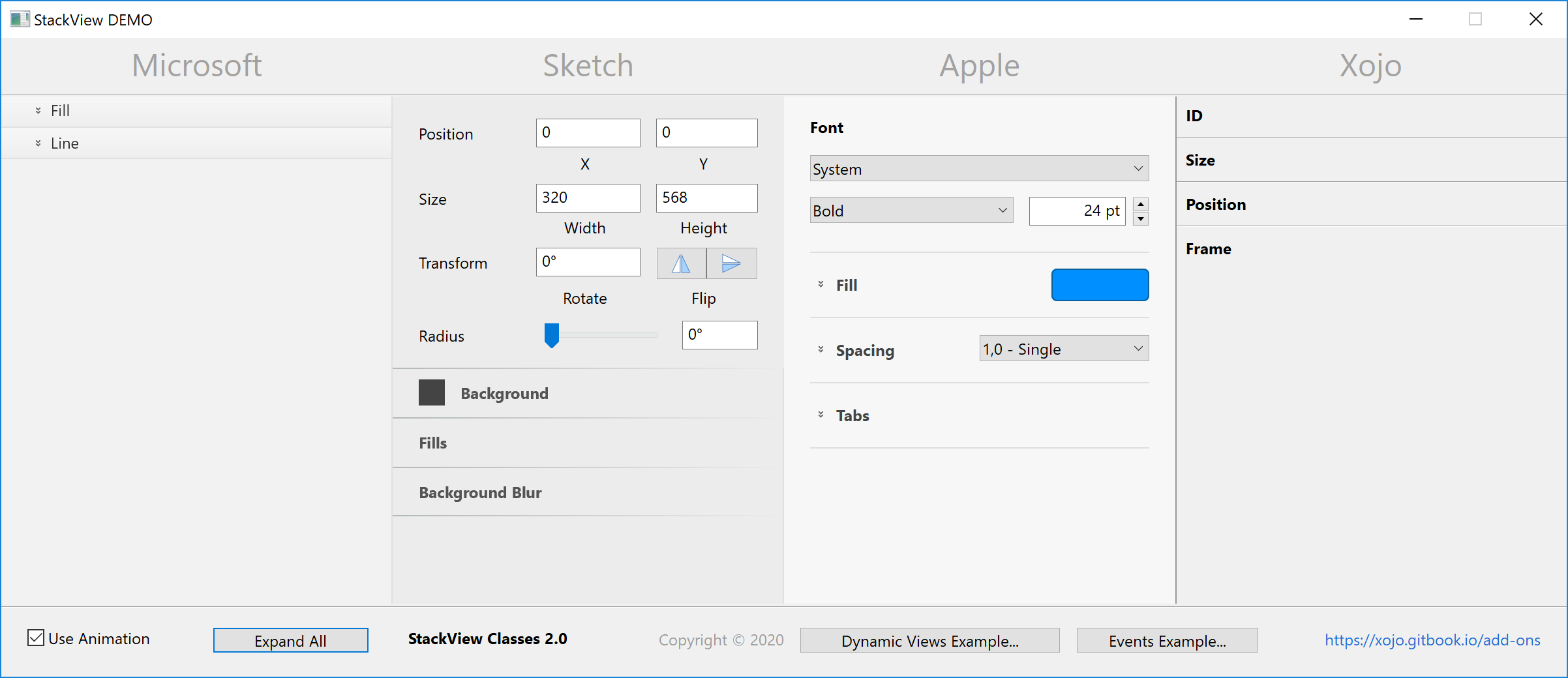Viewport: 1568px width, 678px height.
Task: Click the Rotate field showing 0°
Action: (x=588, y=261)
